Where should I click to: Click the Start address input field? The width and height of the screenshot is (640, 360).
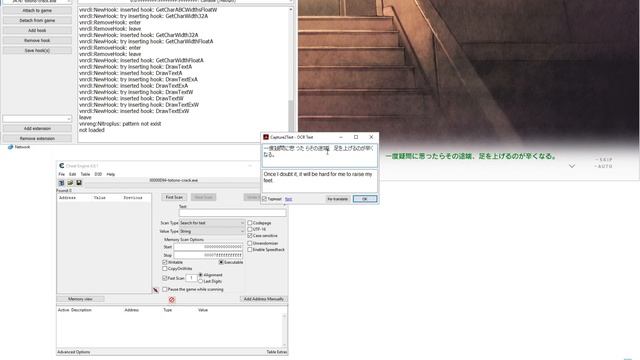(208, 247)
